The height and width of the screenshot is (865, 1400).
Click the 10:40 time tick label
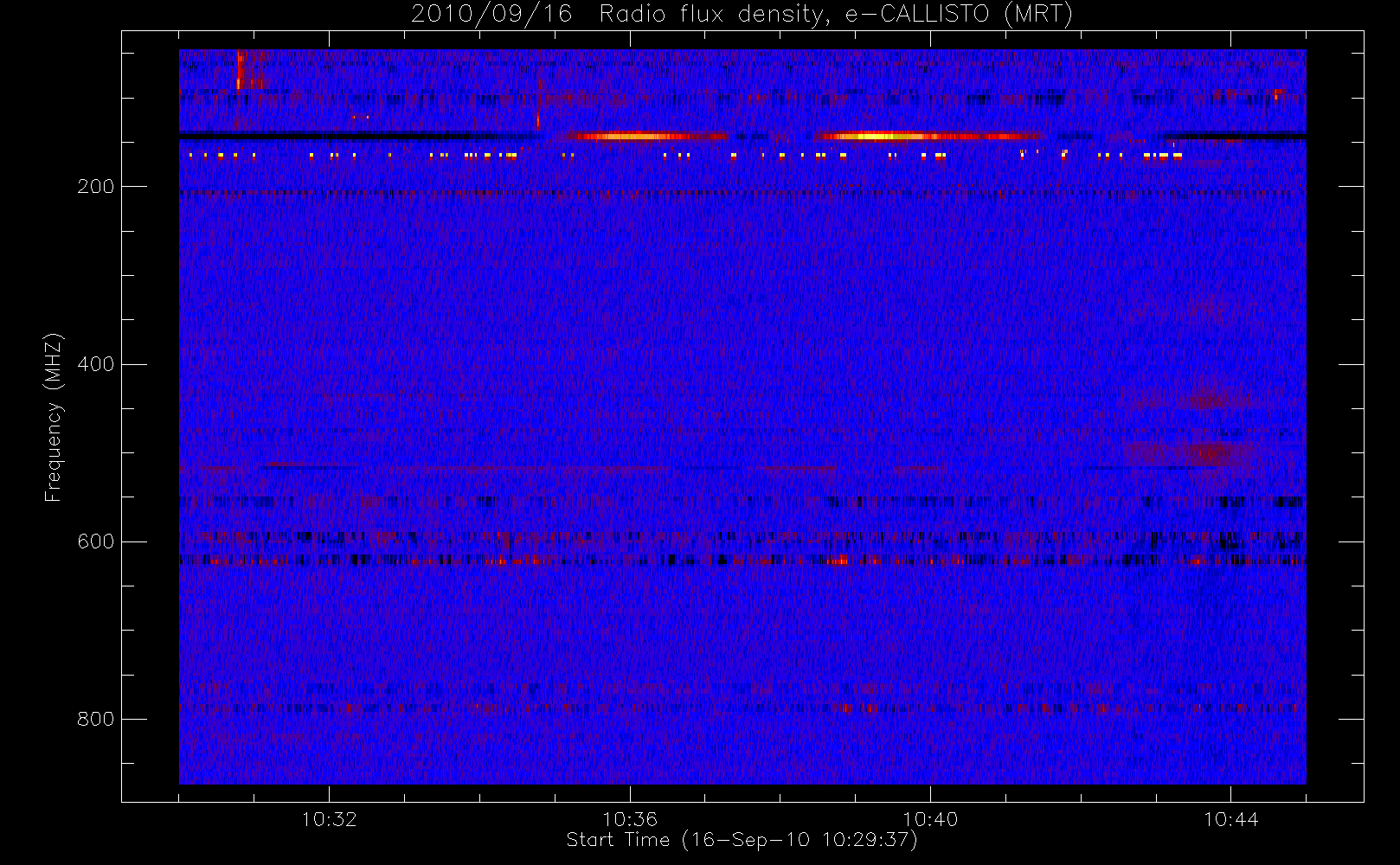pos(930,819)
